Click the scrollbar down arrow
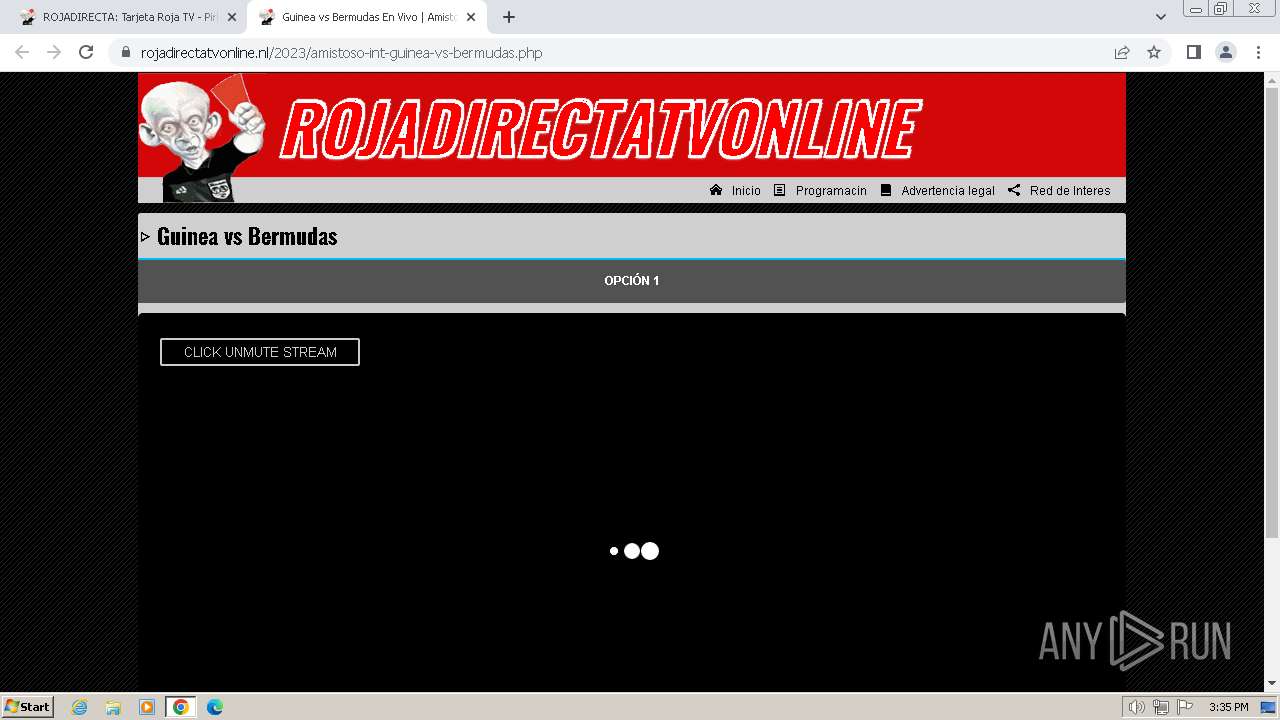The image size is (1280, 720). pos(1272,684)
